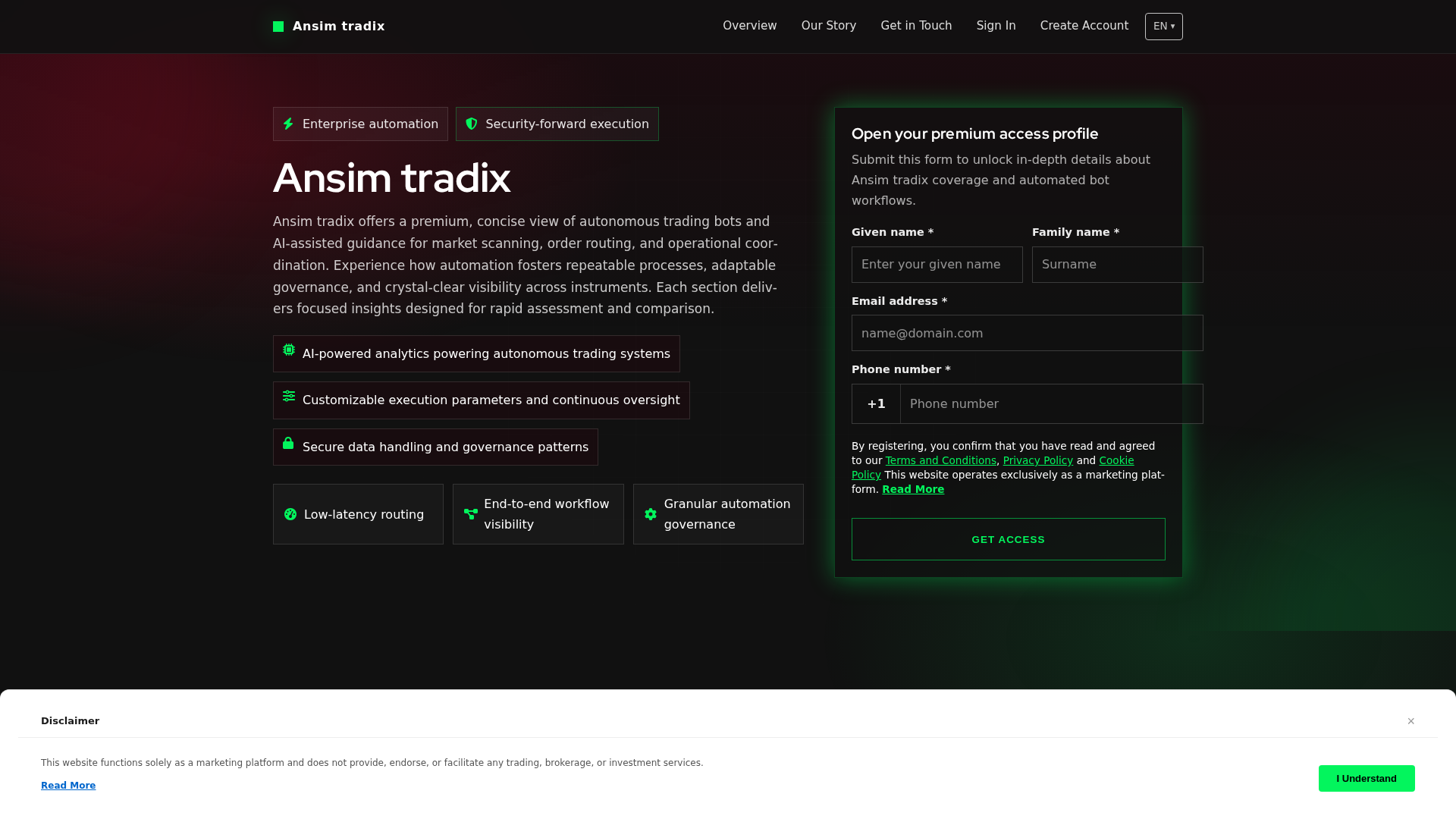Open the Our Story page
Screen dimensions: 1456x819
pos(829,26)
